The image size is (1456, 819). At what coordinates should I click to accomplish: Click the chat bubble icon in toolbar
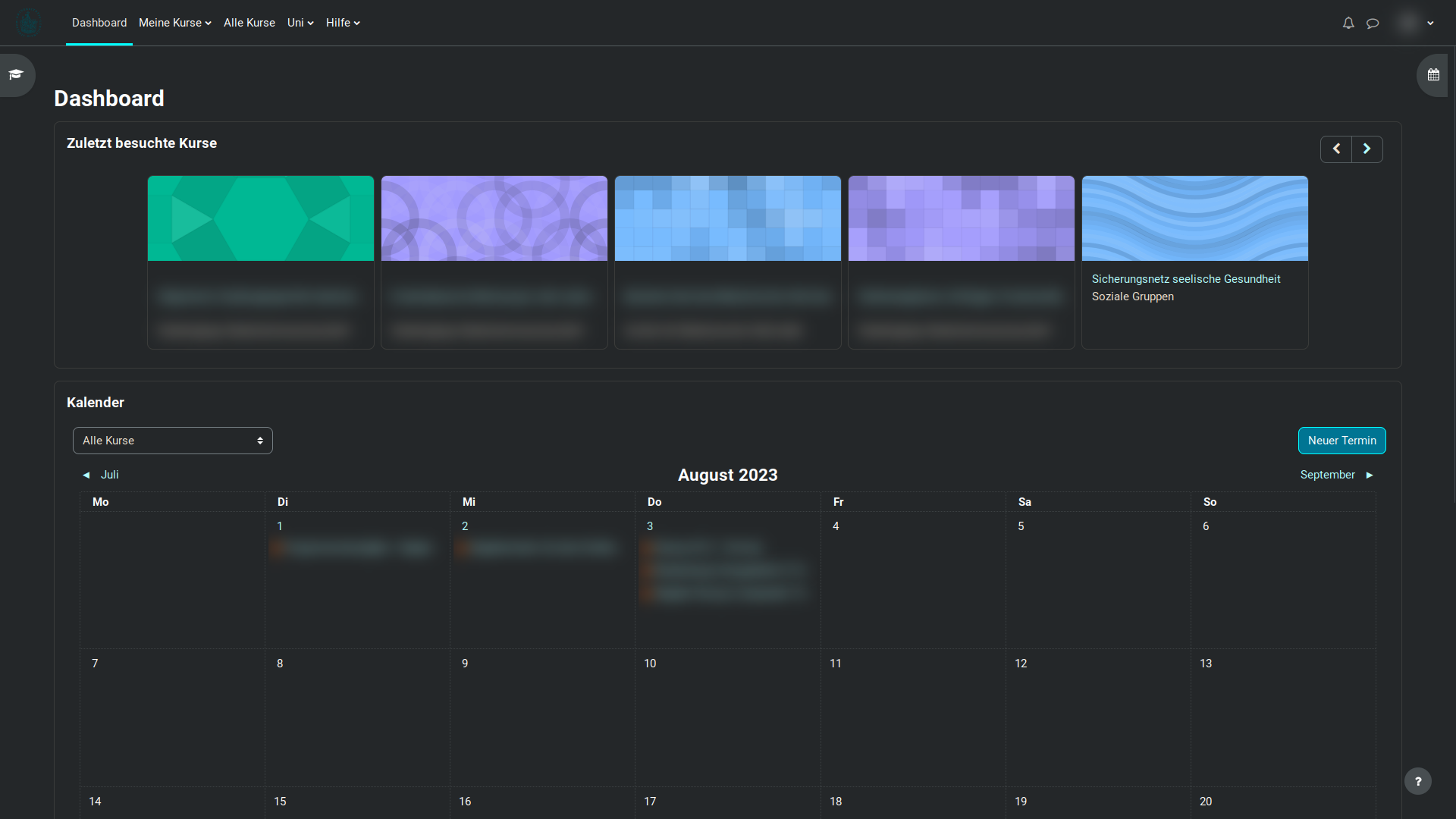1373,22
